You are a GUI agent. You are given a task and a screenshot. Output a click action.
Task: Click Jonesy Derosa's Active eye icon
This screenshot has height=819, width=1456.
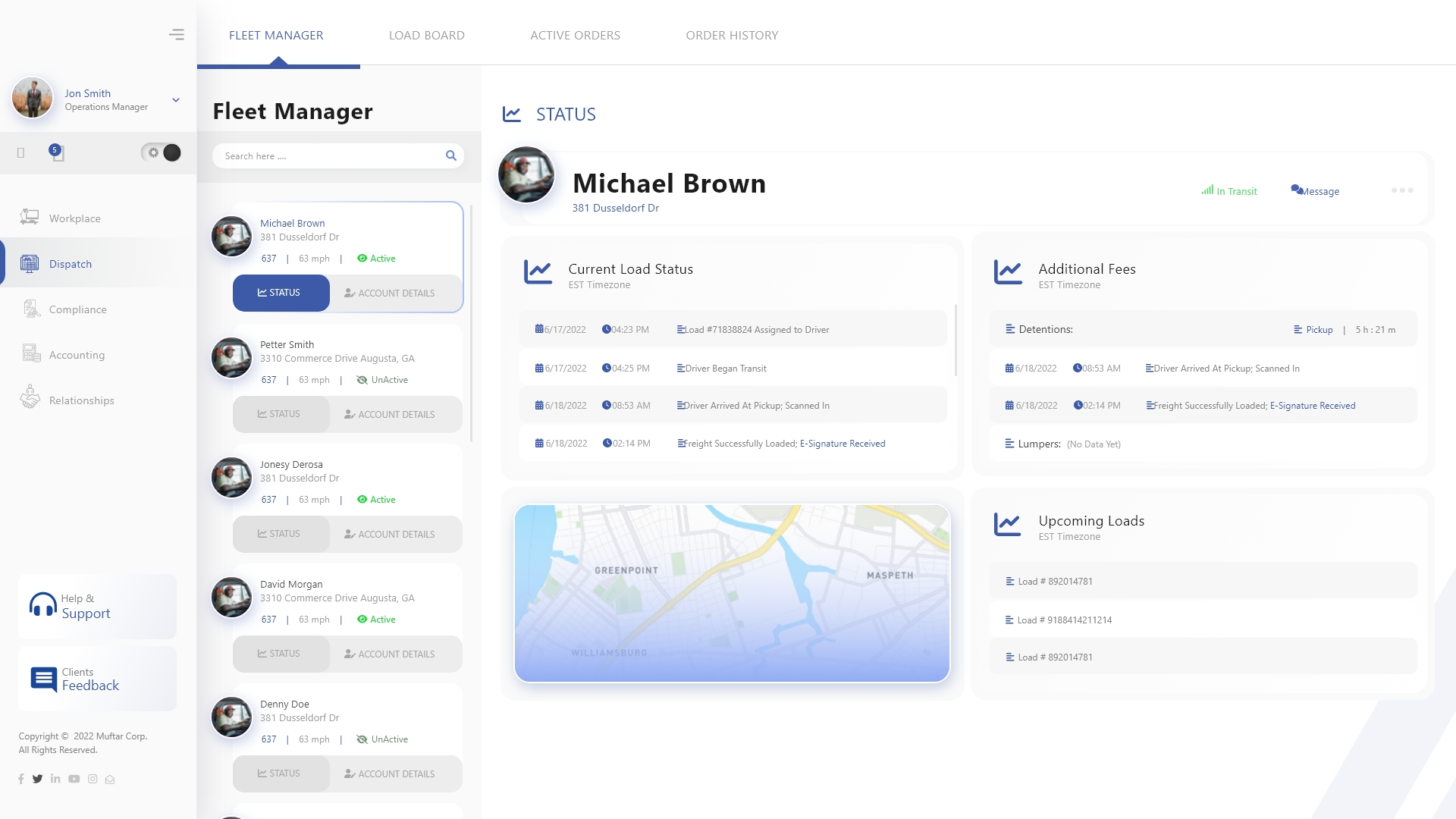pos(362,500)
